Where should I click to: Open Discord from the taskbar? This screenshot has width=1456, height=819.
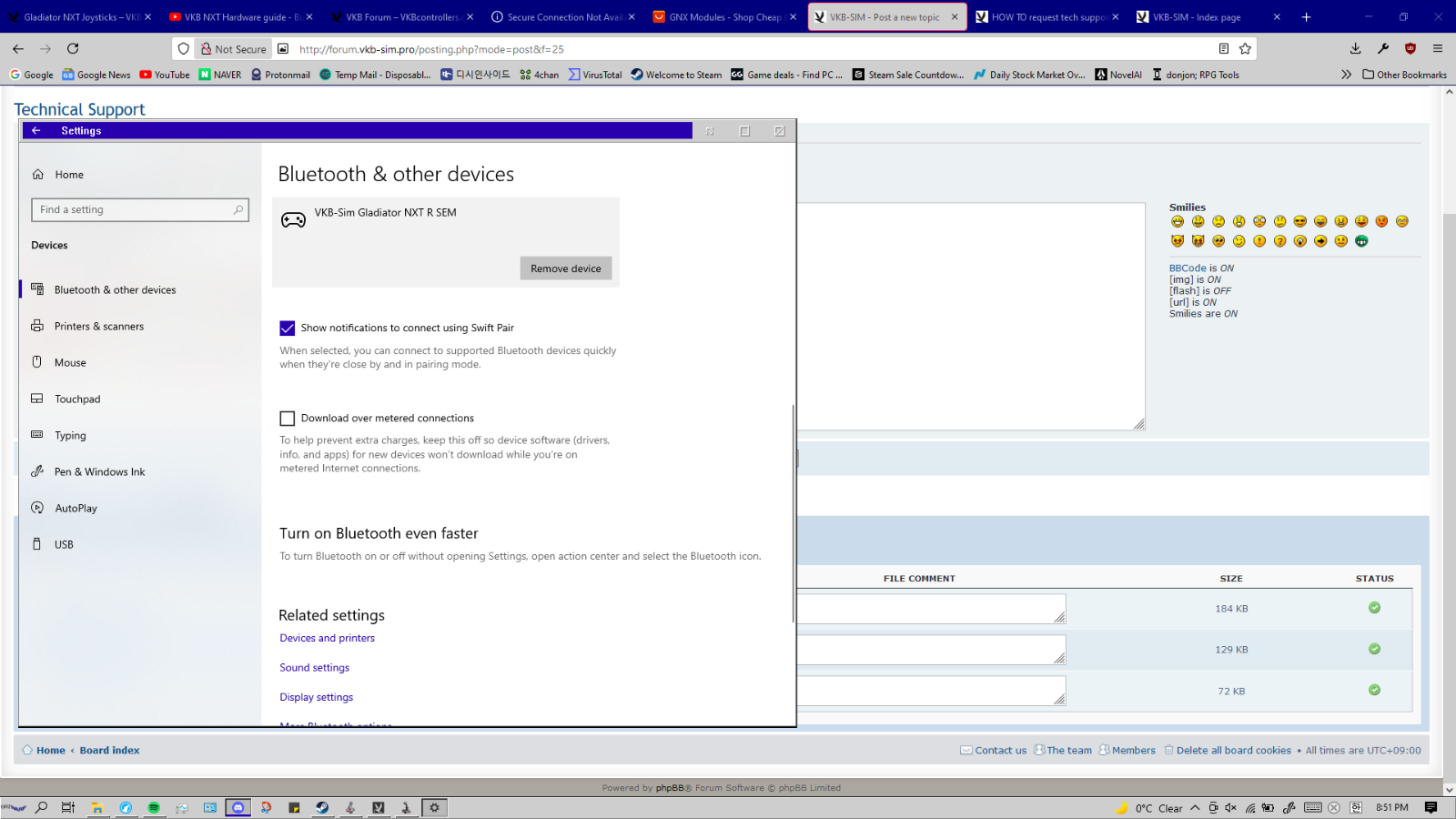[238, 808]
